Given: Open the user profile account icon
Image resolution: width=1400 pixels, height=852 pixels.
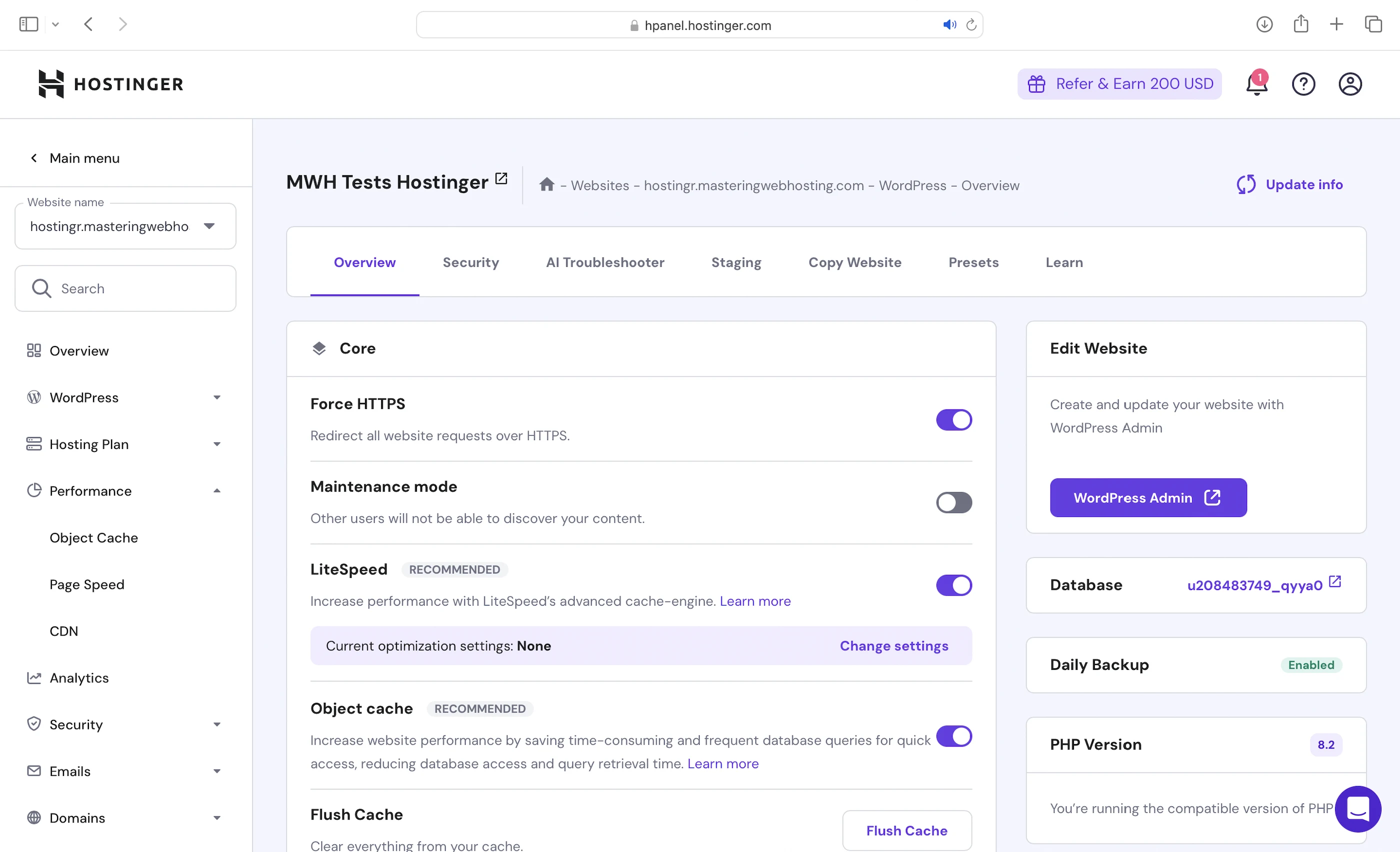Looking at the screenshot, I should (1350, 84).
